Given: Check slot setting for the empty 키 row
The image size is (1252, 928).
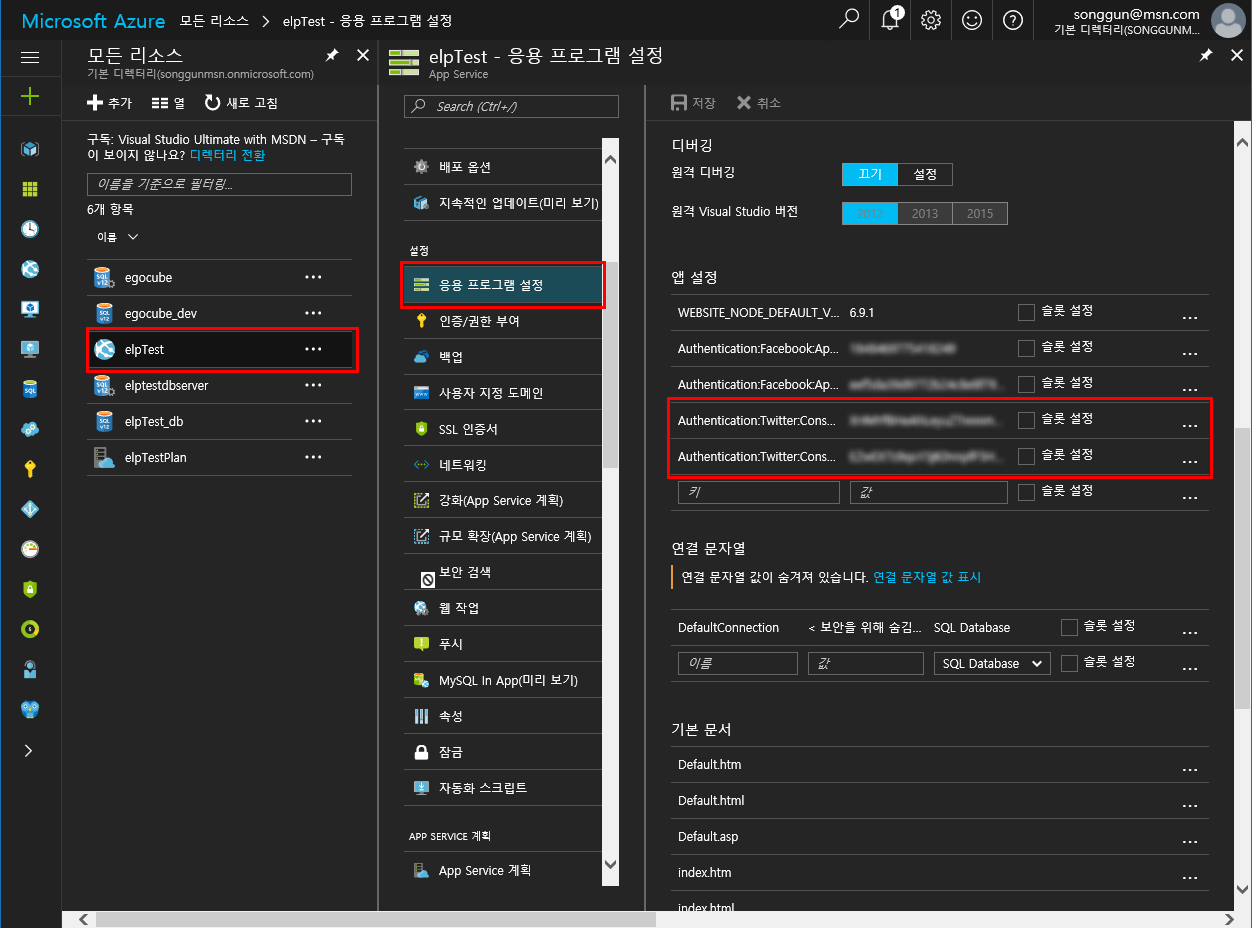Looking at the screenshot, I should (1026, 492).
